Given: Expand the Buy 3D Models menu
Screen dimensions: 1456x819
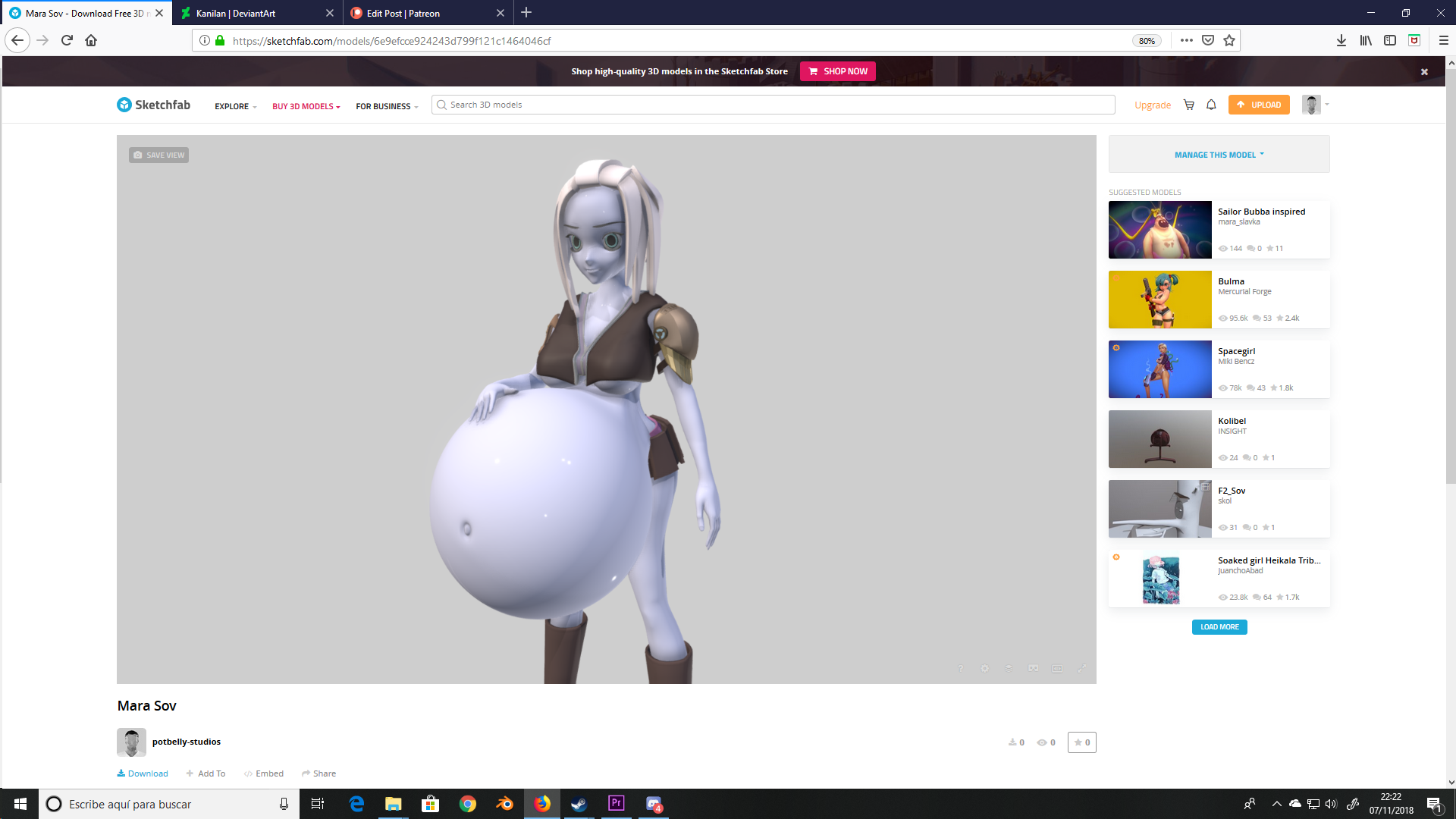Looking at the screenshot, I should pos(306,106).
